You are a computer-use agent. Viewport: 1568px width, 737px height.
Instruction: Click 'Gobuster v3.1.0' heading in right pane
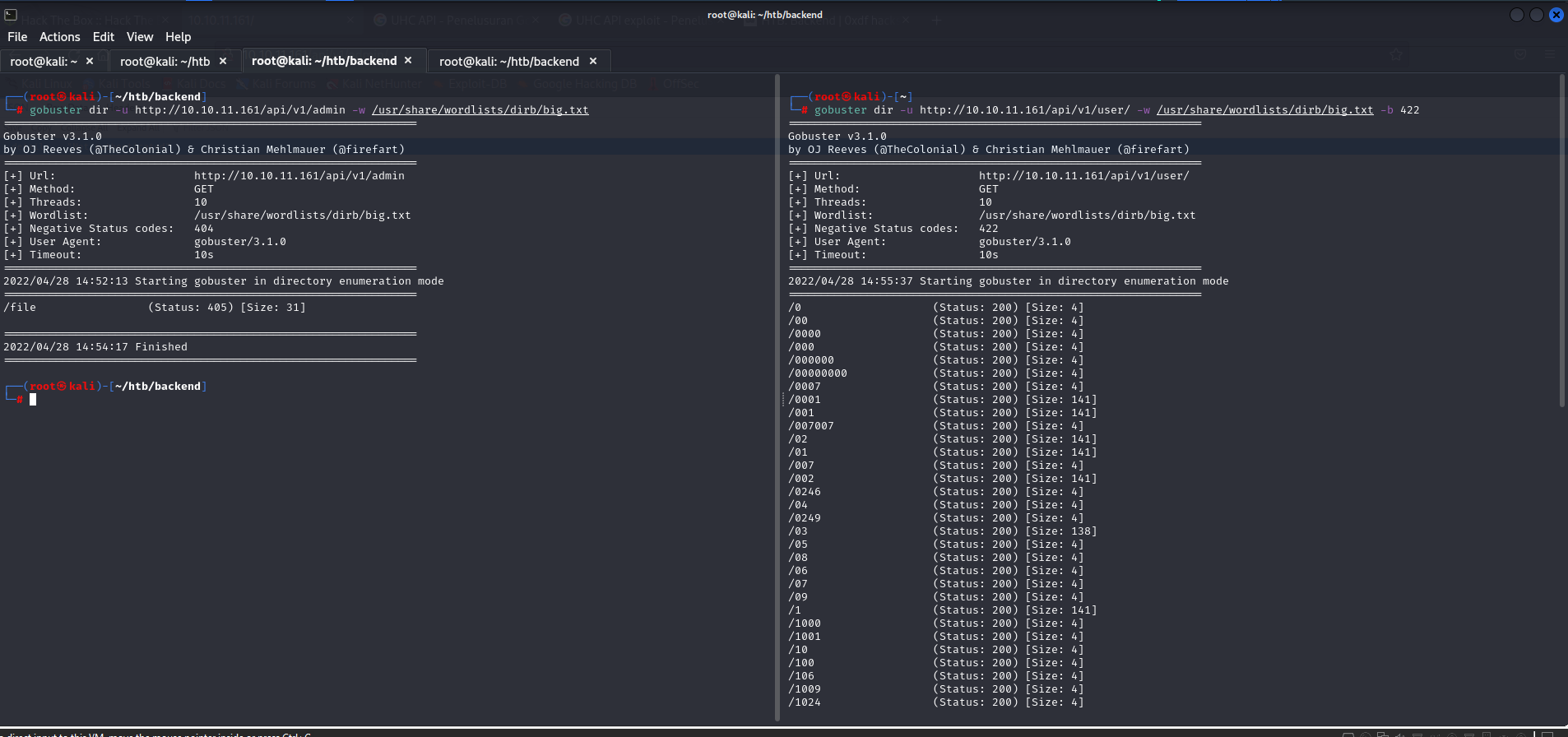[x=837, y=137]
